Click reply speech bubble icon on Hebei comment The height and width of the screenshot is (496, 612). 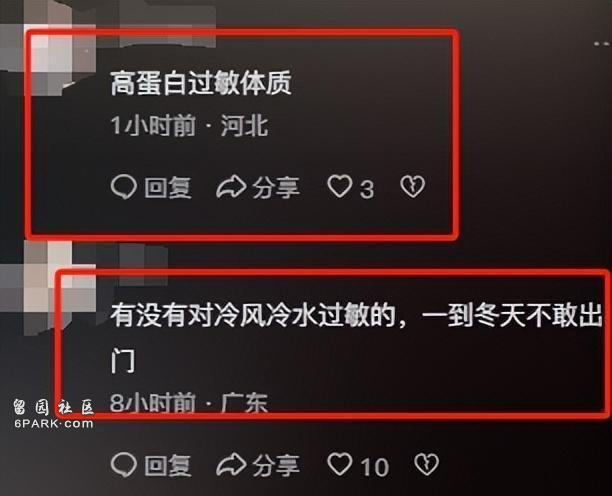point(124,187)
